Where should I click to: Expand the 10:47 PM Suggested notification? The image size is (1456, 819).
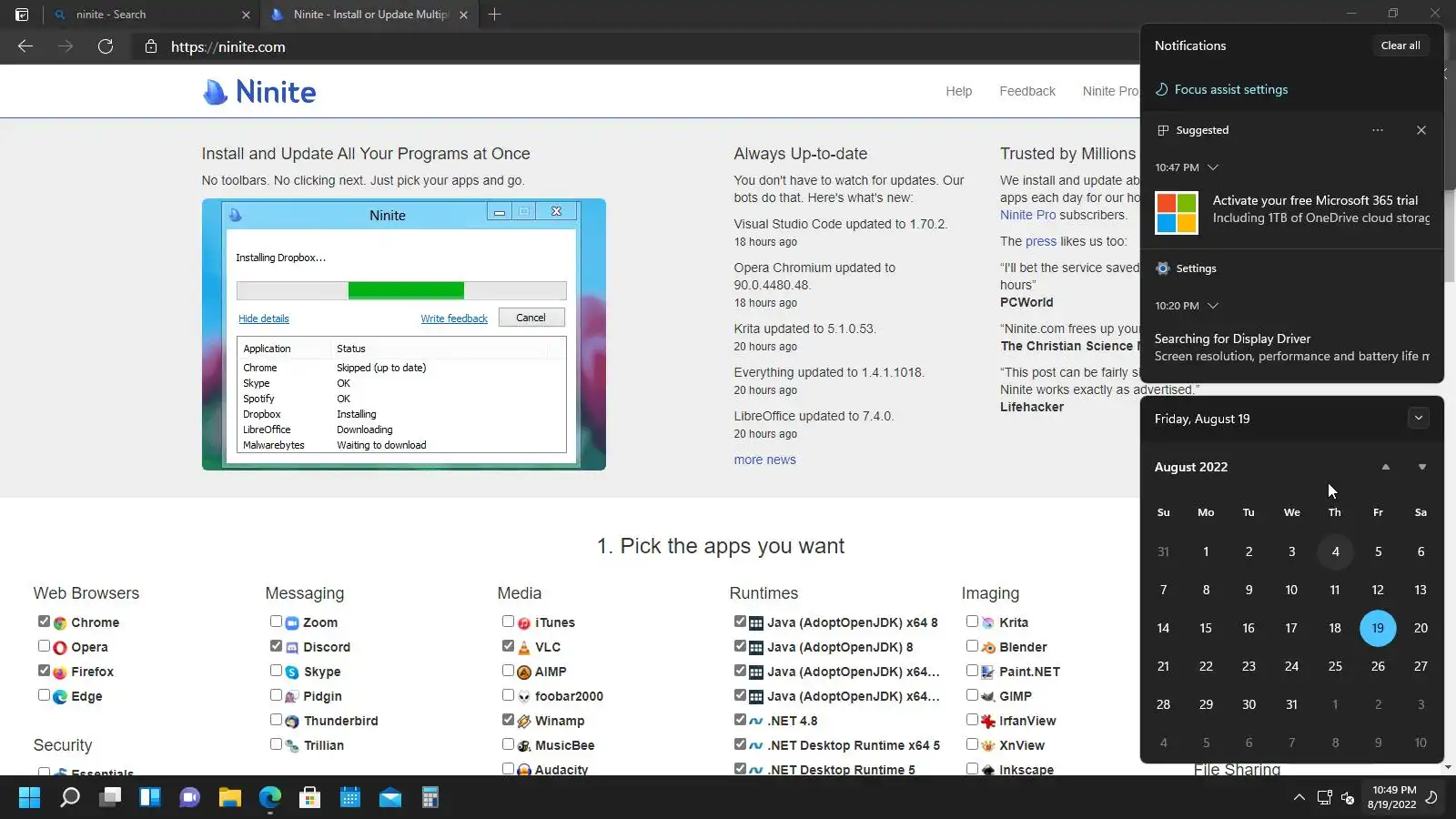1213,167
